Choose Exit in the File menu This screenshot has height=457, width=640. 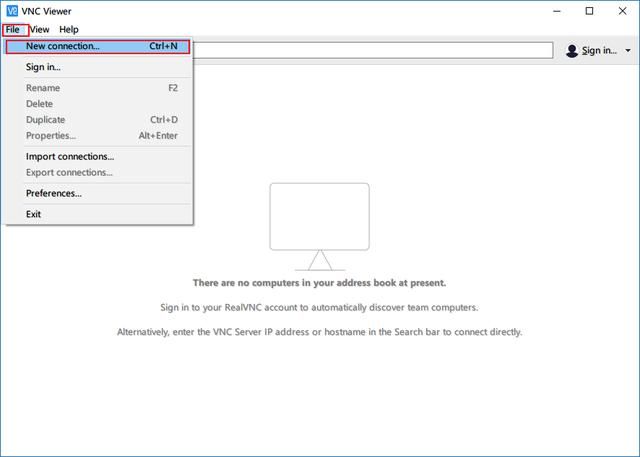(x=98, y=214)
